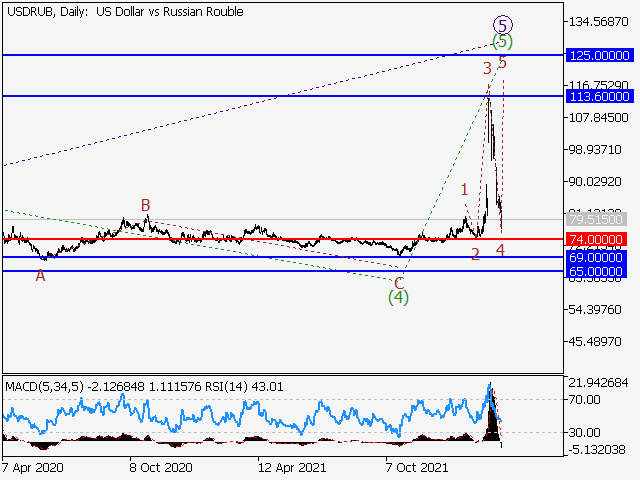
Task: Click the 30.00 RSI level label
Action: tap(585, 432)
